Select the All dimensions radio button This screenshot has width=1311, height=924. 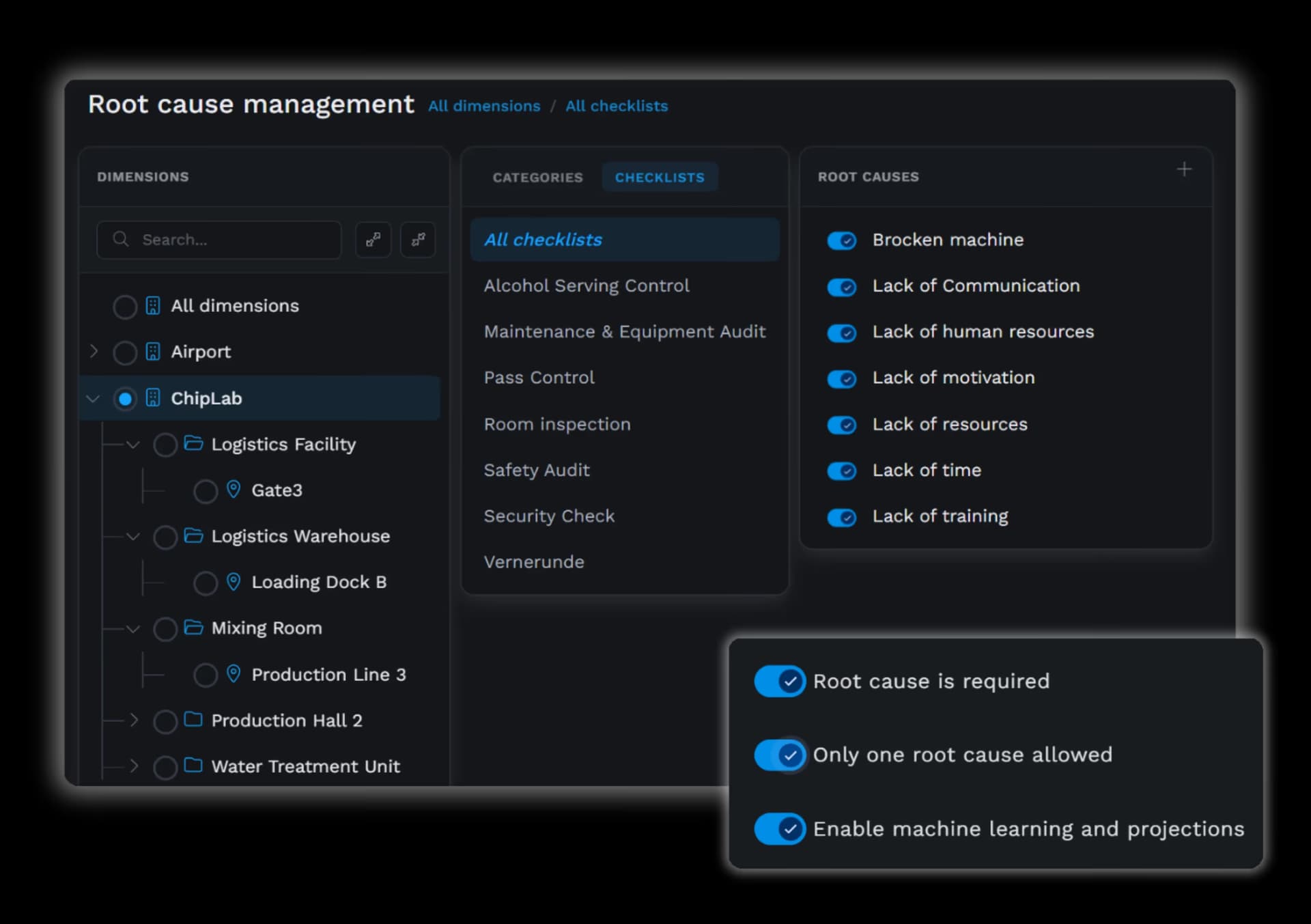[125, 307]
